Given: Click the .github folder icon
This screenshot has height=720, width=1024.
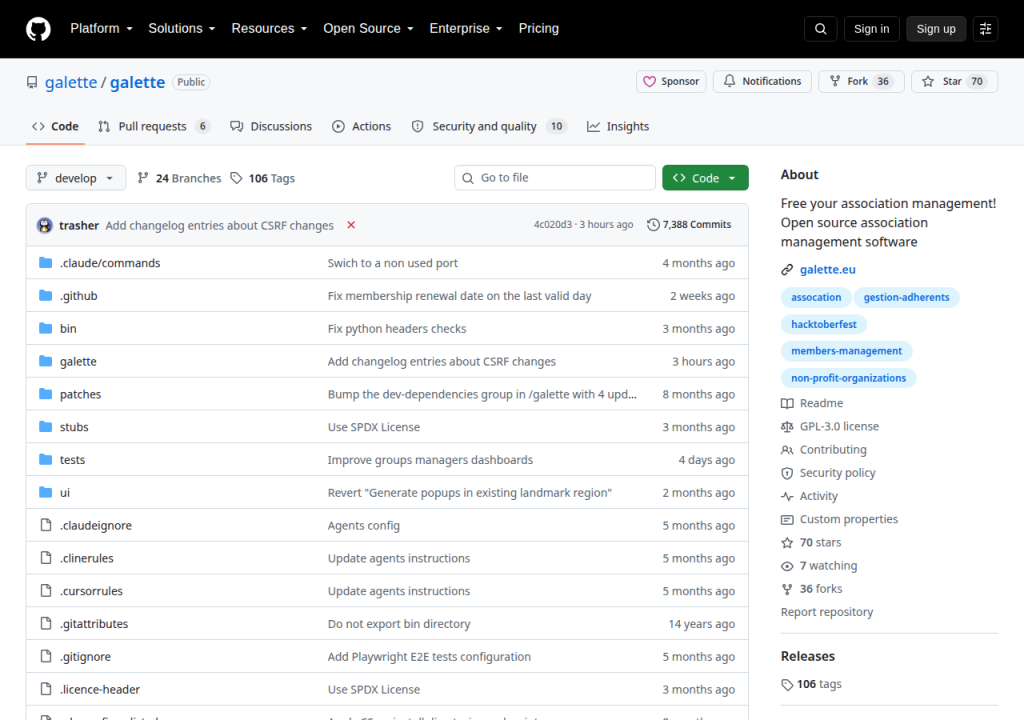Looking at the screenshot, I should click(45, 295).
